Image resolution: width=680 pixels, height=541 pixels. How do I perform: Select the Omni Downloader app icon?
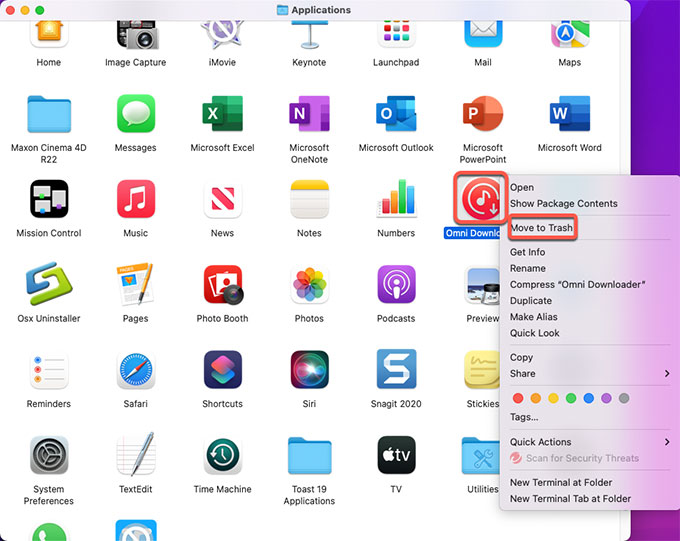[x=481, y=199]
